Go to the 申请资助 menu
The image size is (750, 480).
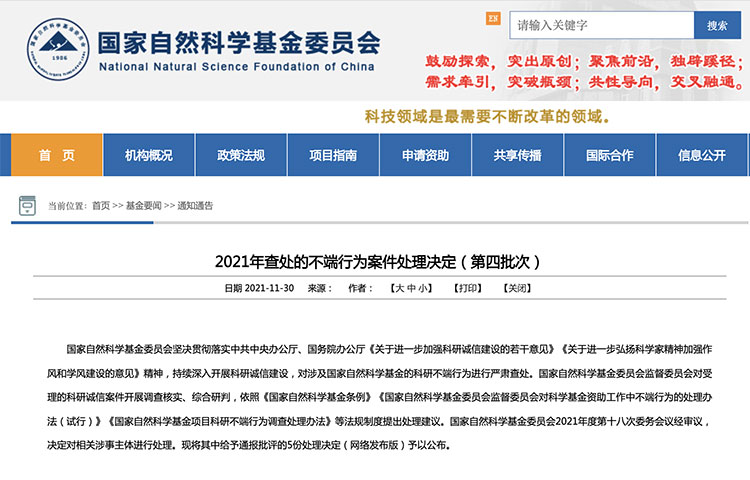(x=425, y=155)
